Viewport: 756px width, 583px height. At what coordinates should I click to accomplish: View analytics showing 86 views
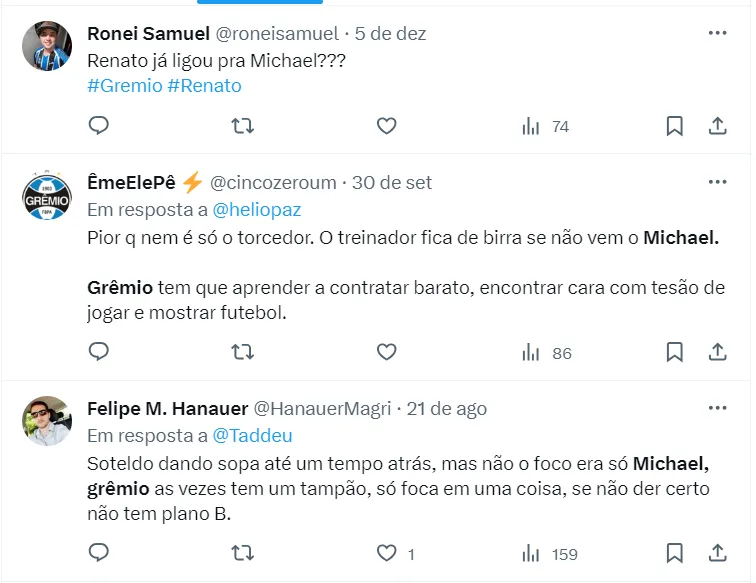coord(546,352)
